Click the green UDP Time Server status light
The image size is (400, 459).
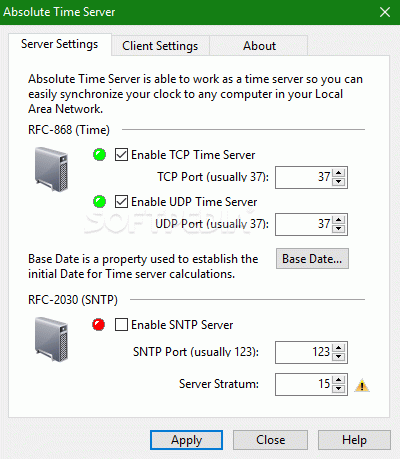coord(99,202)
